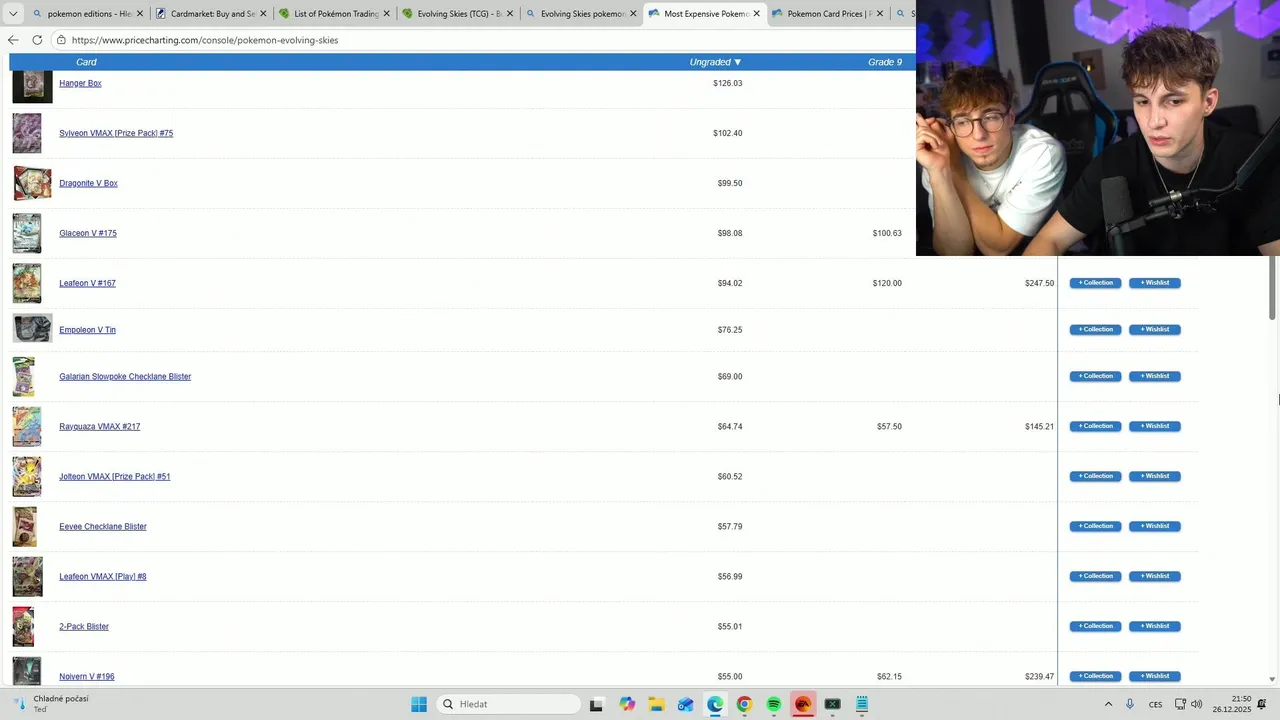
Task: Open Sylveon VMAX [Prize Pack] #75 link
Action: pos(116,133)
